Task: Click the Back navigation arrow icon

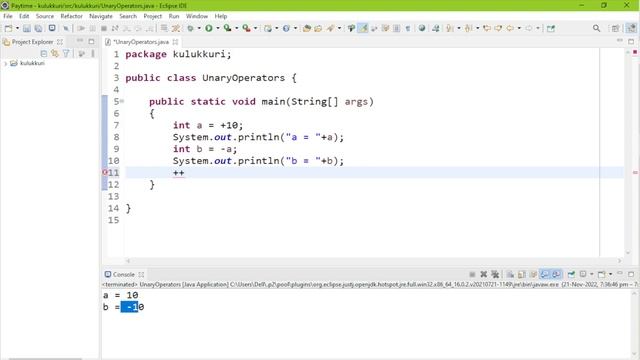Action: [x=510, y=28]
